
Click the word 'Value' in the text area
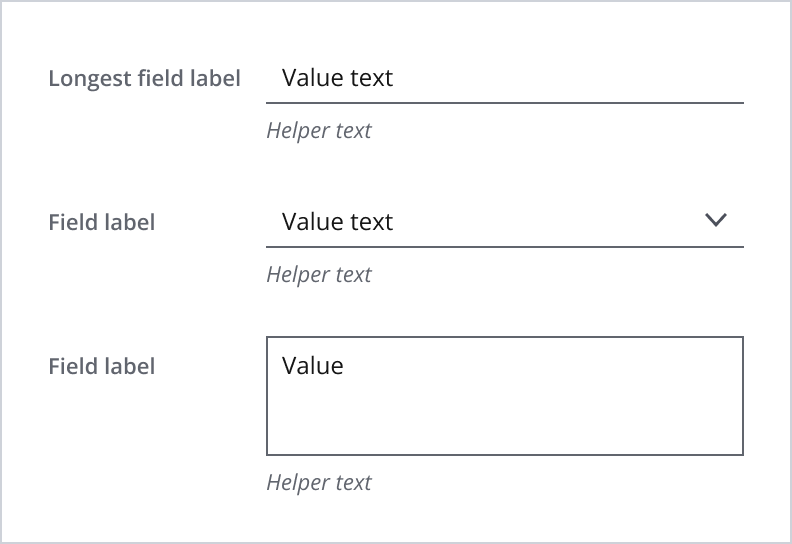click(313, 366)
